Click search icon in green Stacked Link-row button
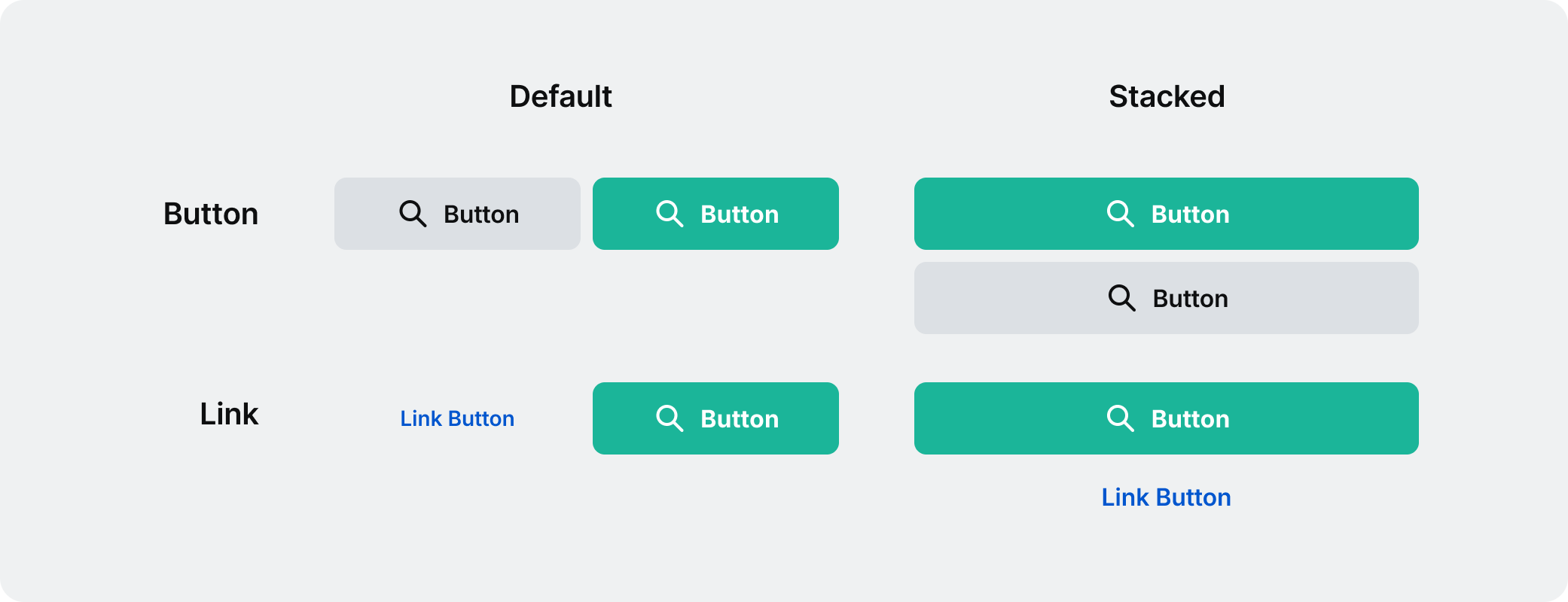The height and width of the screenshot is (602, 1568). tap(1121, 418)
